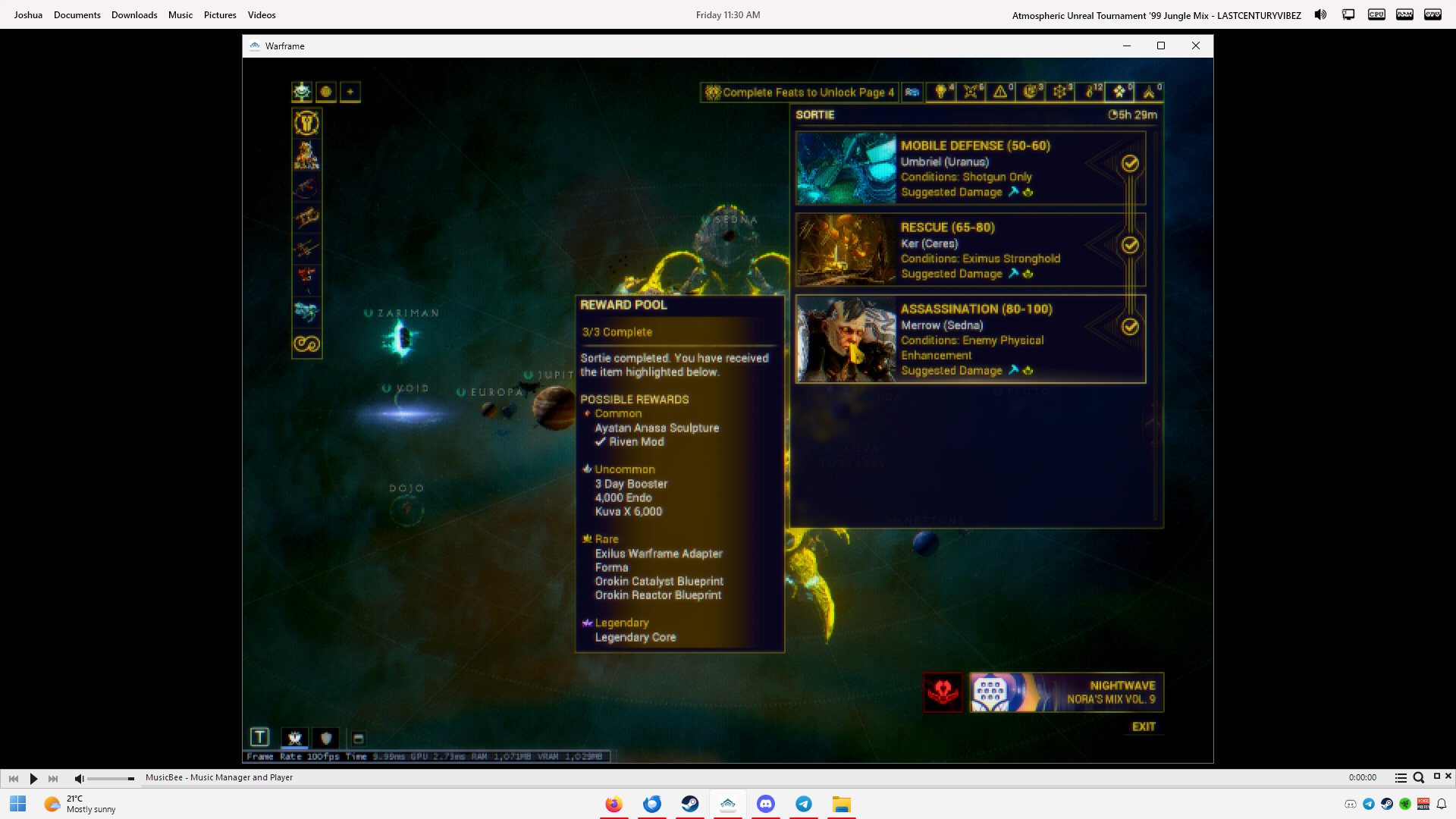Select the Void node on star chart

(x=406, y=413)
